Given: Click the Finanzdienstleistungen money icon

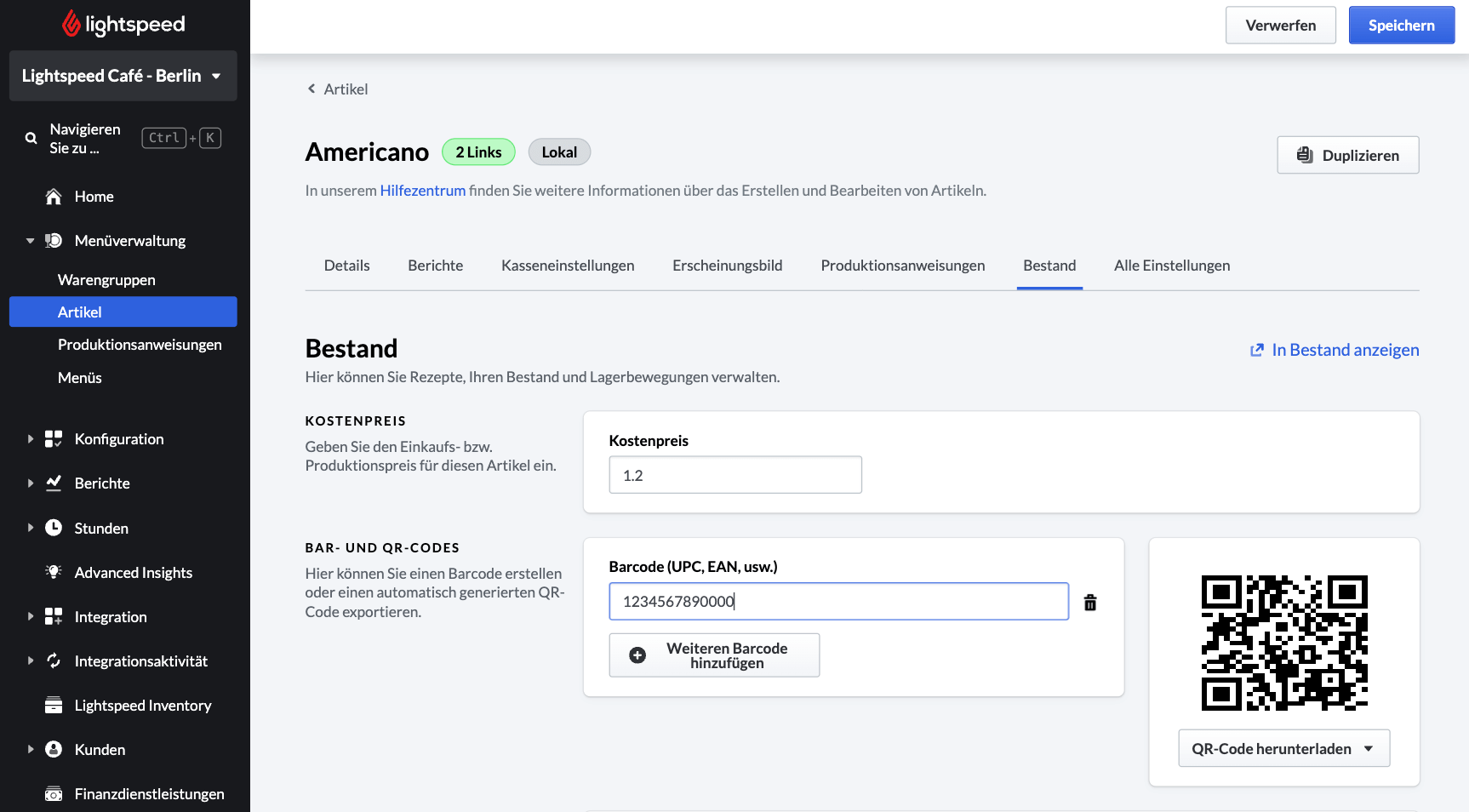Looking at the screenshot, I should 54,794.
